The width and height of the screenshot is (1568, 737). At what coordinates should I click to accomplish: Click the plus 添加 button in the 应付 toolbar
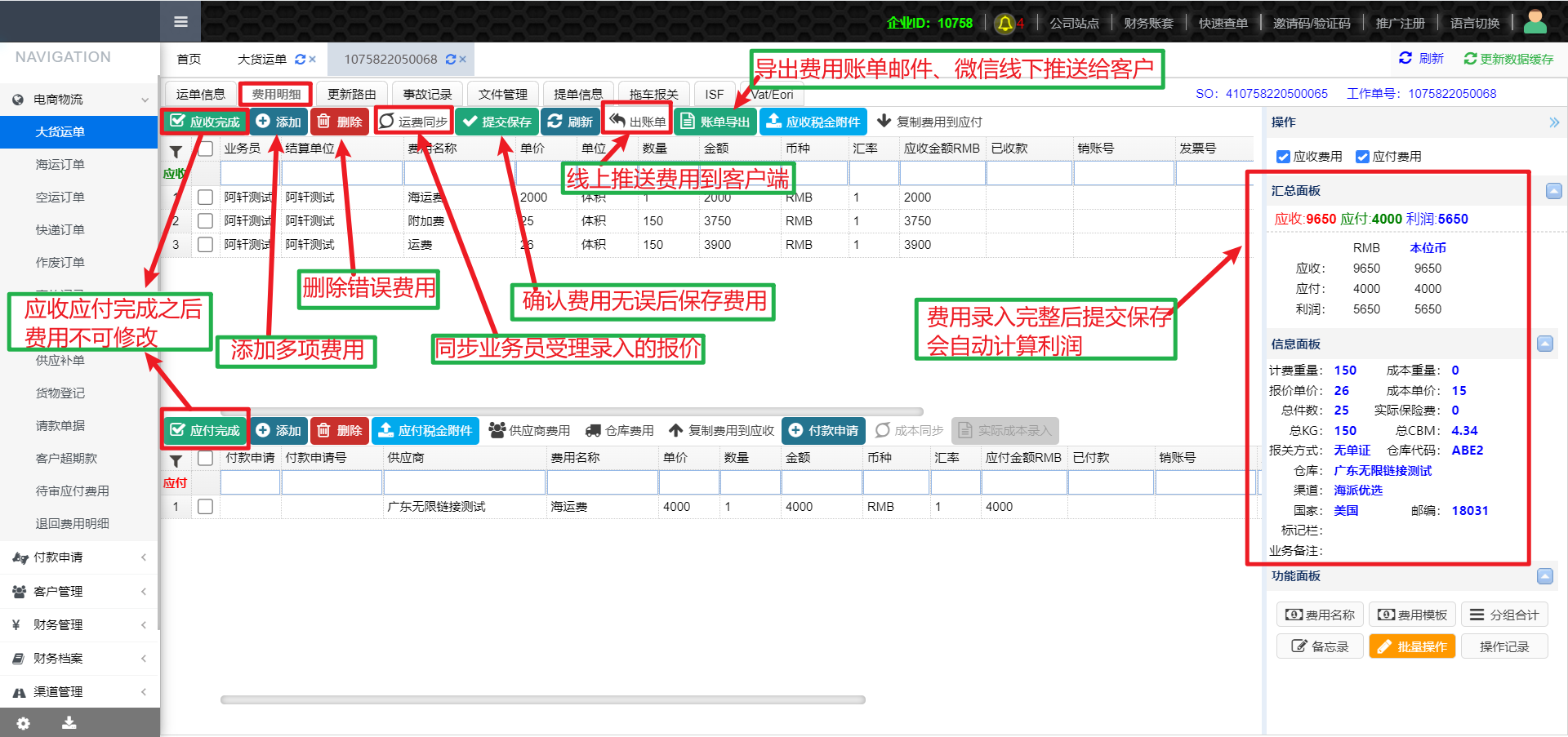[278, 430]
